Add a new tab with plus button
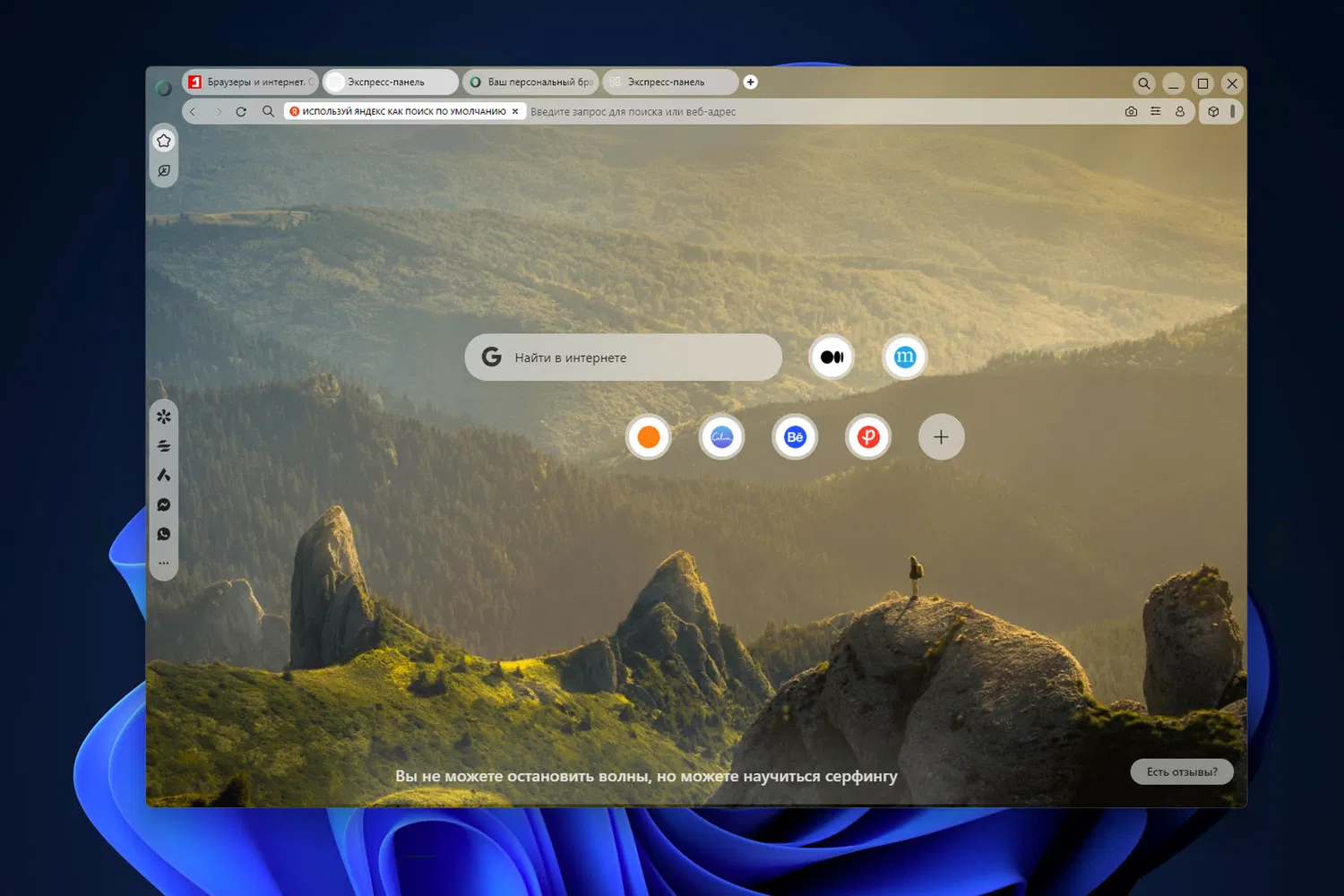Screen dimensions: 1344x896 click(751, 82)
